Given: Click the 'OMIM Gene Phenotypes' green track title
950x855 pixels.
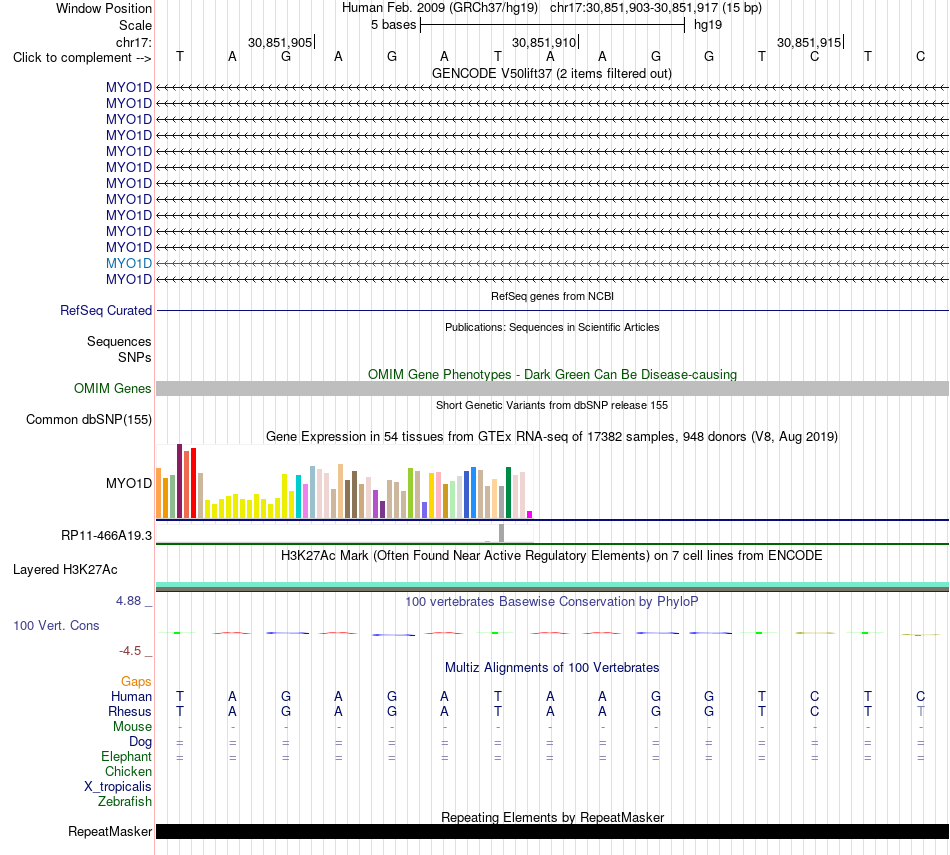Looking at the screenshot, I should (552, 374).
